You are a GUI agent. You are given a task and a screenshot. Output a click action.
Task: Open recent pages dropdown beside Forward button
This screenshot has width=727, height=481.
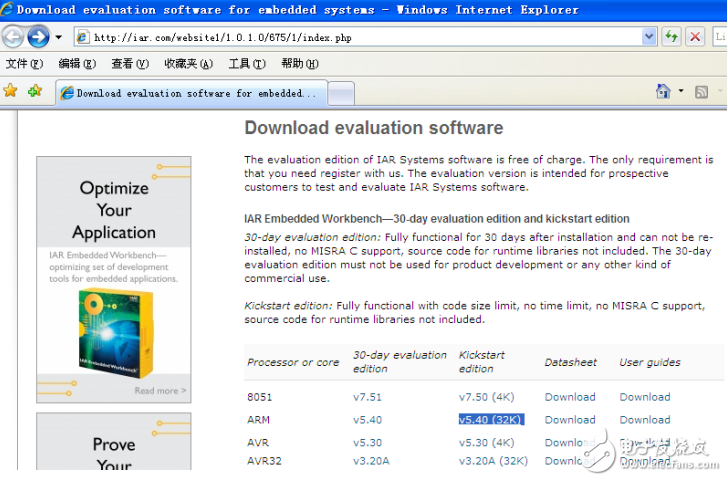(58, 37)
